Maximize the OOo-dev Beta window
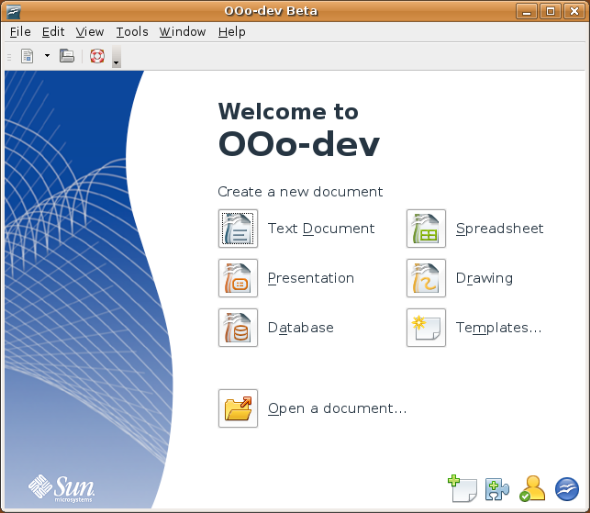 550,11
